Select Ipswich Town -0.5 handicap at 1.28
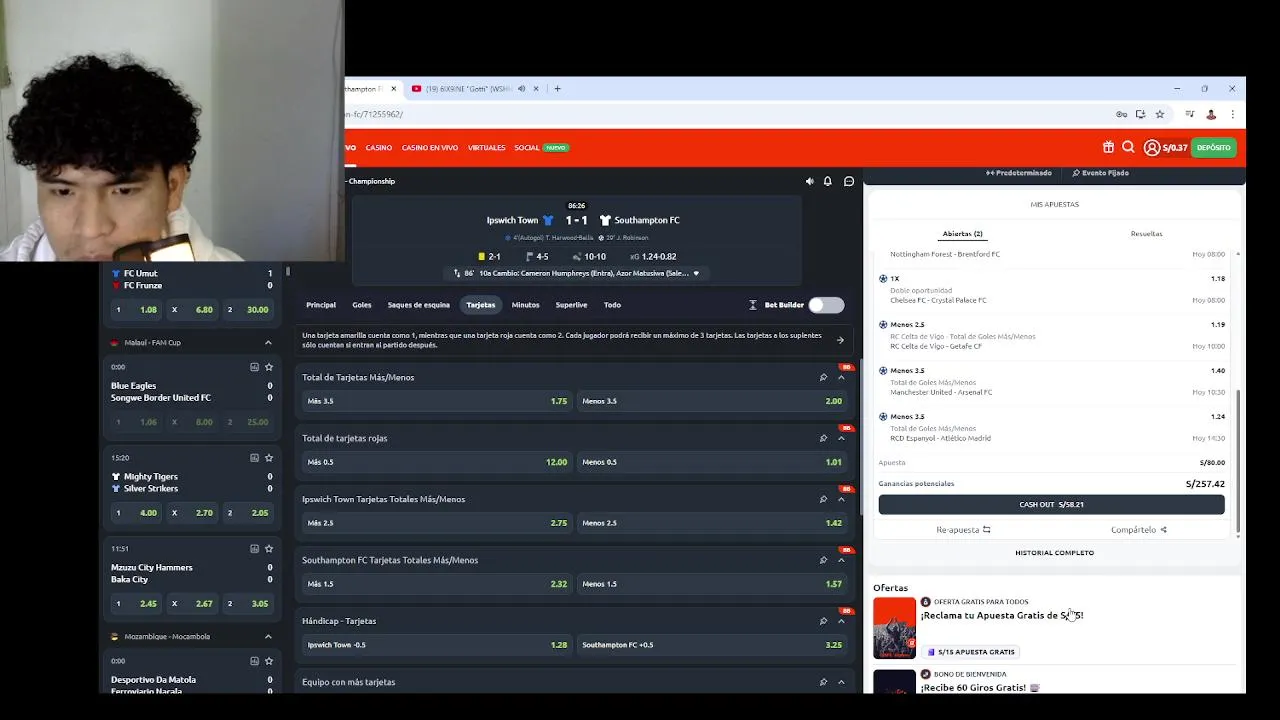 437,645
